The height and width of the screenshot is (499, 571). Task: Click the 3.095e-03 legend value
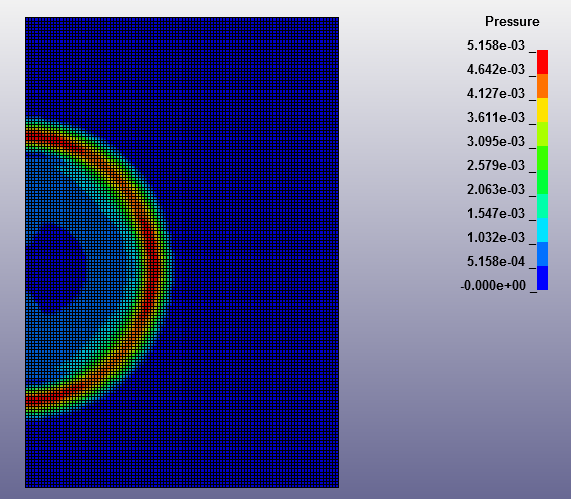click(x=496, y=141)
